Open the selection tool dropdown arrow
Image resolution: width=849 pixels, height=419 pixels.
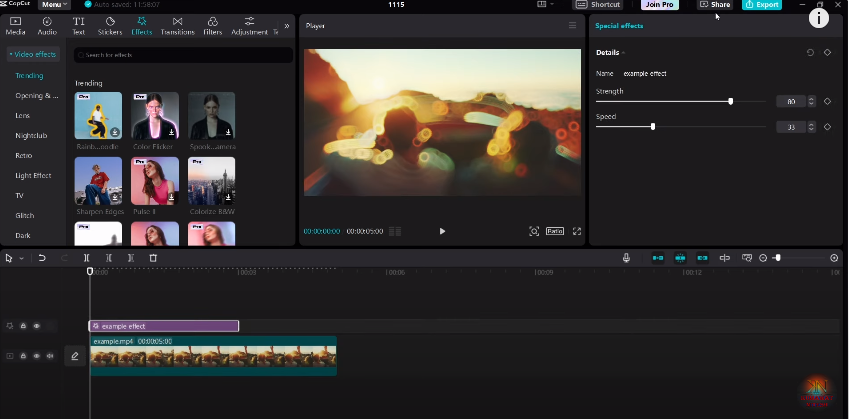click(20, 258)
